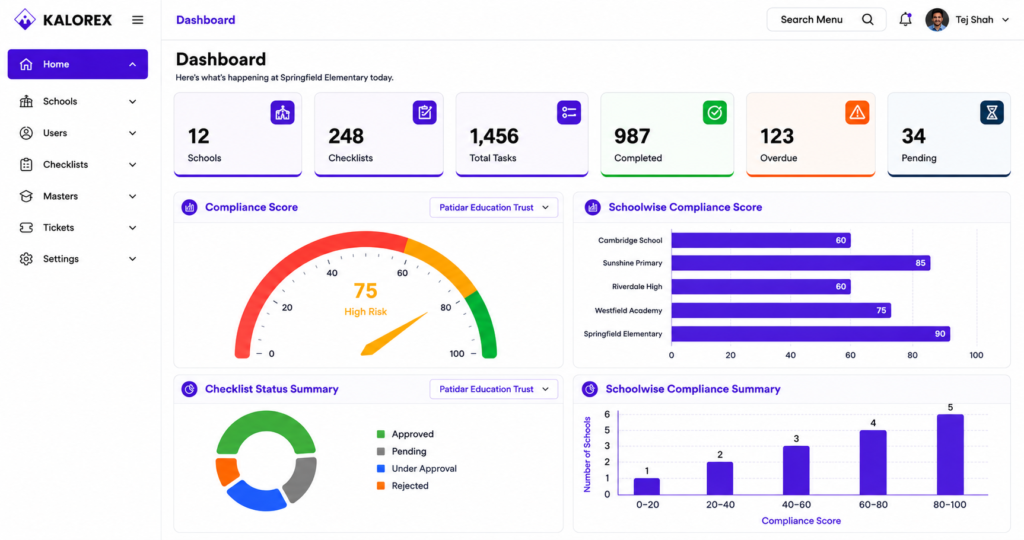Click the Settings gear icon
This screenshot has width=1024, height=540.
point(26,259)
